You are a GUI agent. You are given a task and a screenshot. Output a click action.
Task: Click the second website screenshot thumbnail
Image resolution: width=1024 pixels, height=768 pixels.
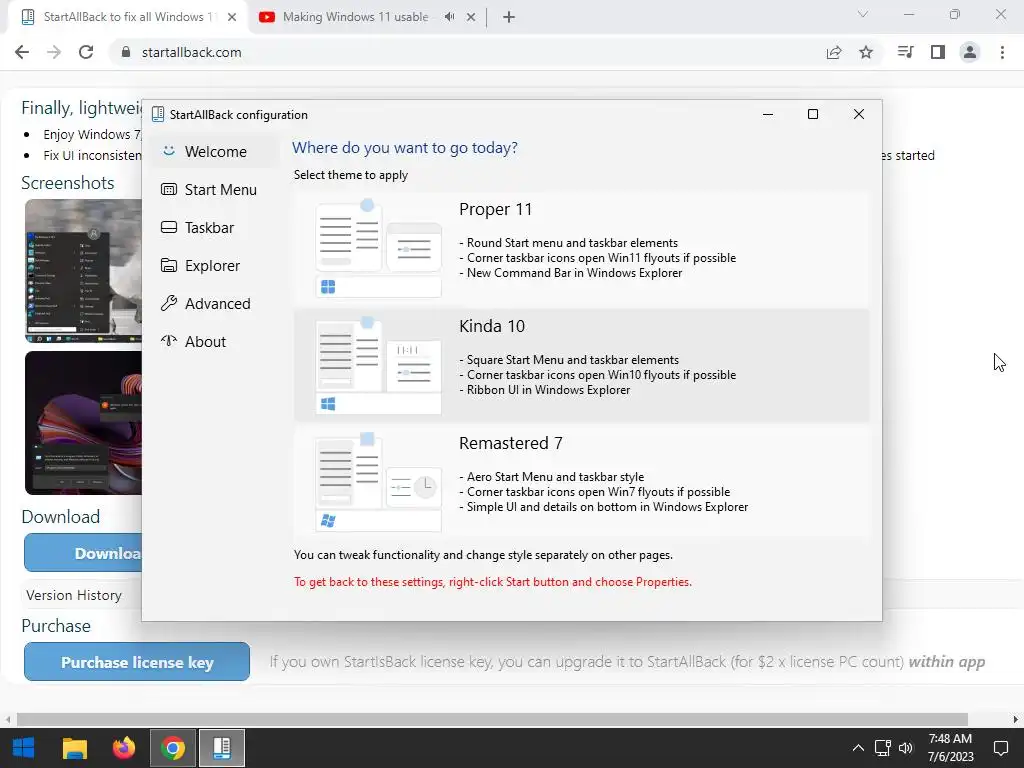click(83, 423)
